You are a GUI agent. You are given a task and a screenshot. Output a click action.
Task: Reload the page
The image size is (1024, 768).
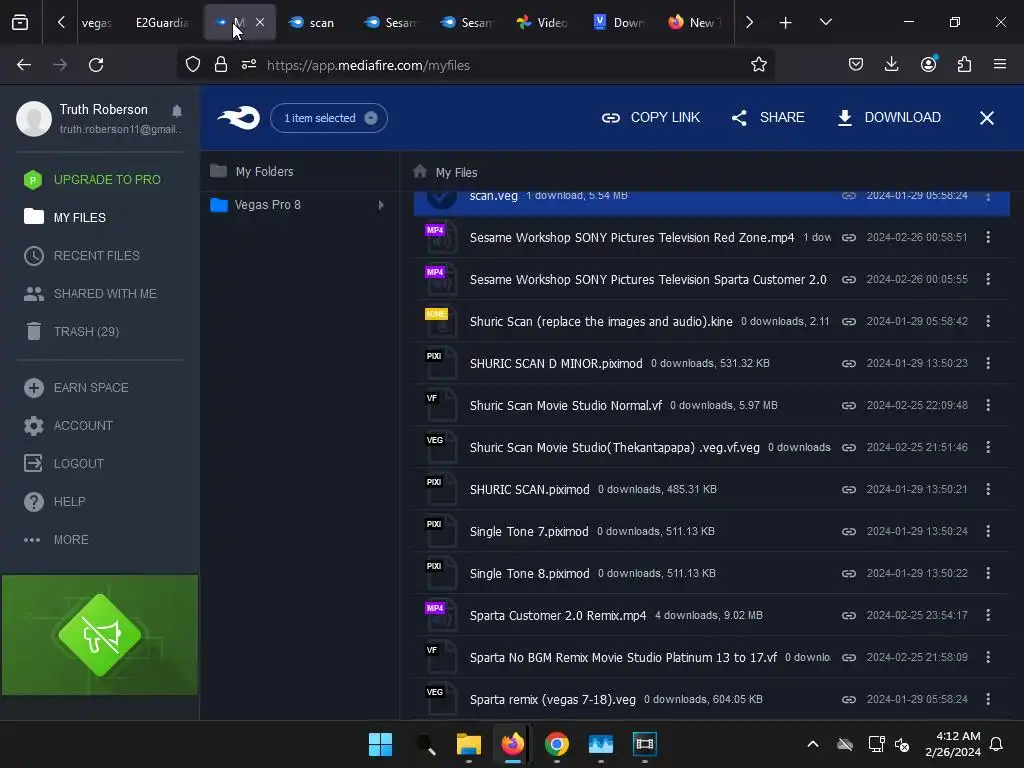(x=96, y=65)
